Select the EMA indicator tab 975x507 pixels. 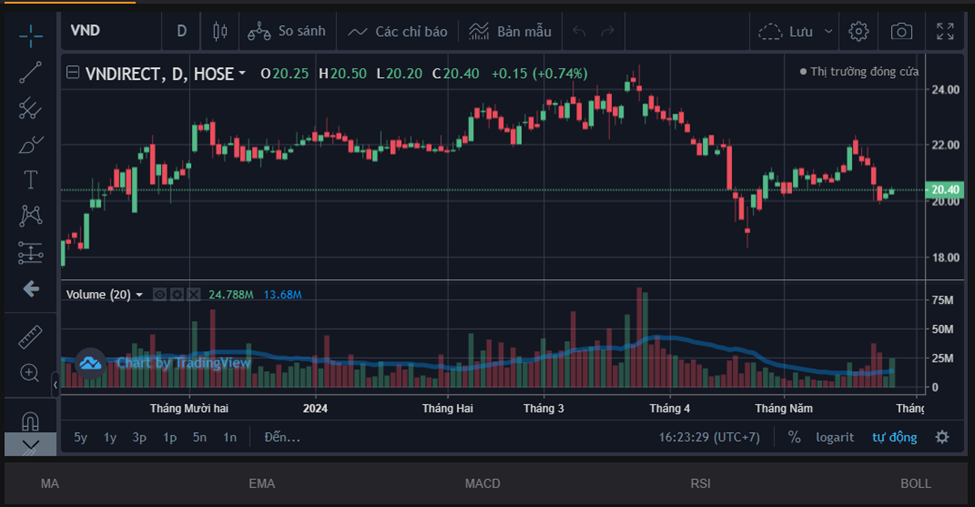262,483
